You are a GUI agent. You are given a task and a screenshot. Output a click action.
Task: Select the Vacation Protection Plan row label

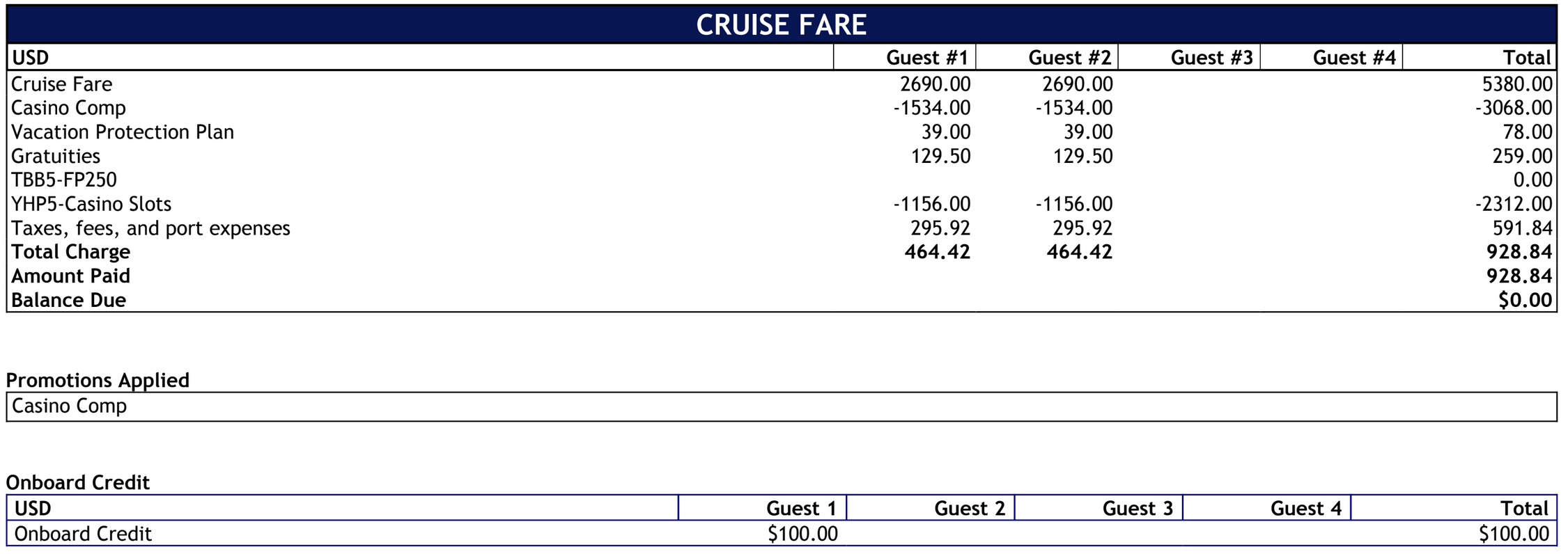click(123, 132)
